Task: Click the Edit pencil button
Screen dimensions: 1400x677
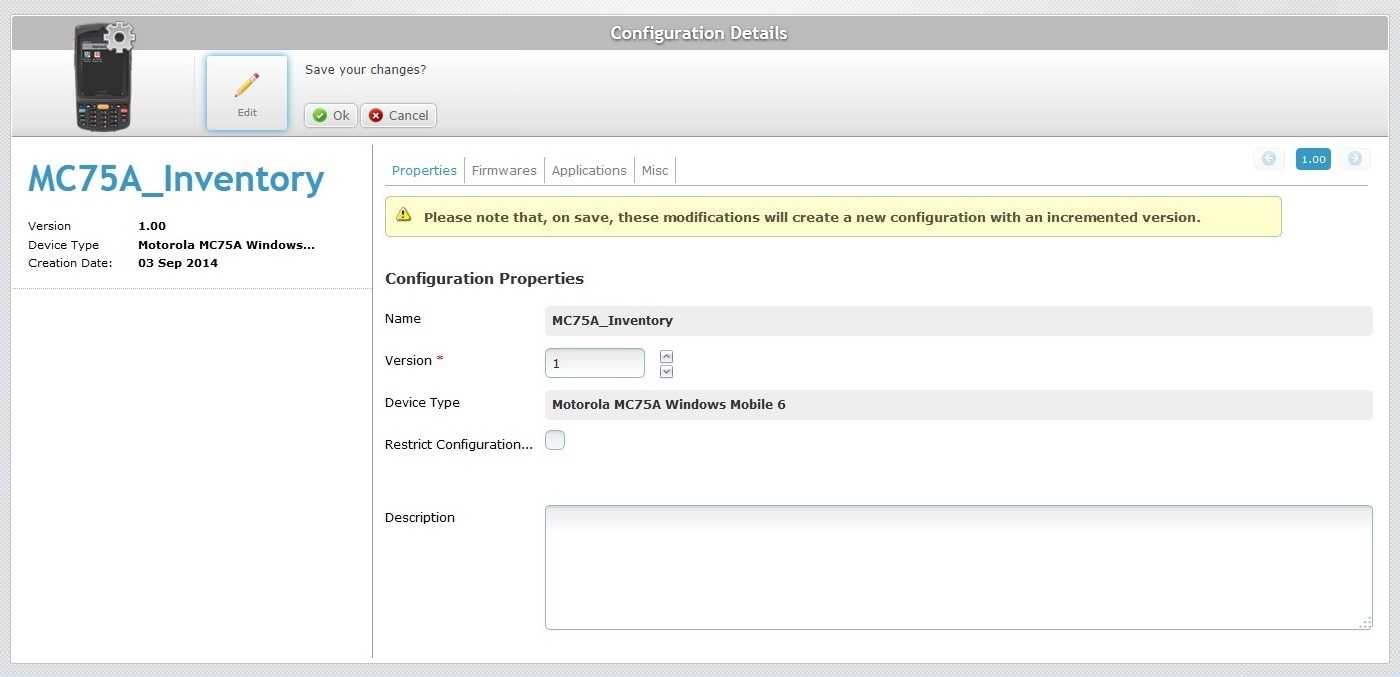Action: click(x=247, y=93)
